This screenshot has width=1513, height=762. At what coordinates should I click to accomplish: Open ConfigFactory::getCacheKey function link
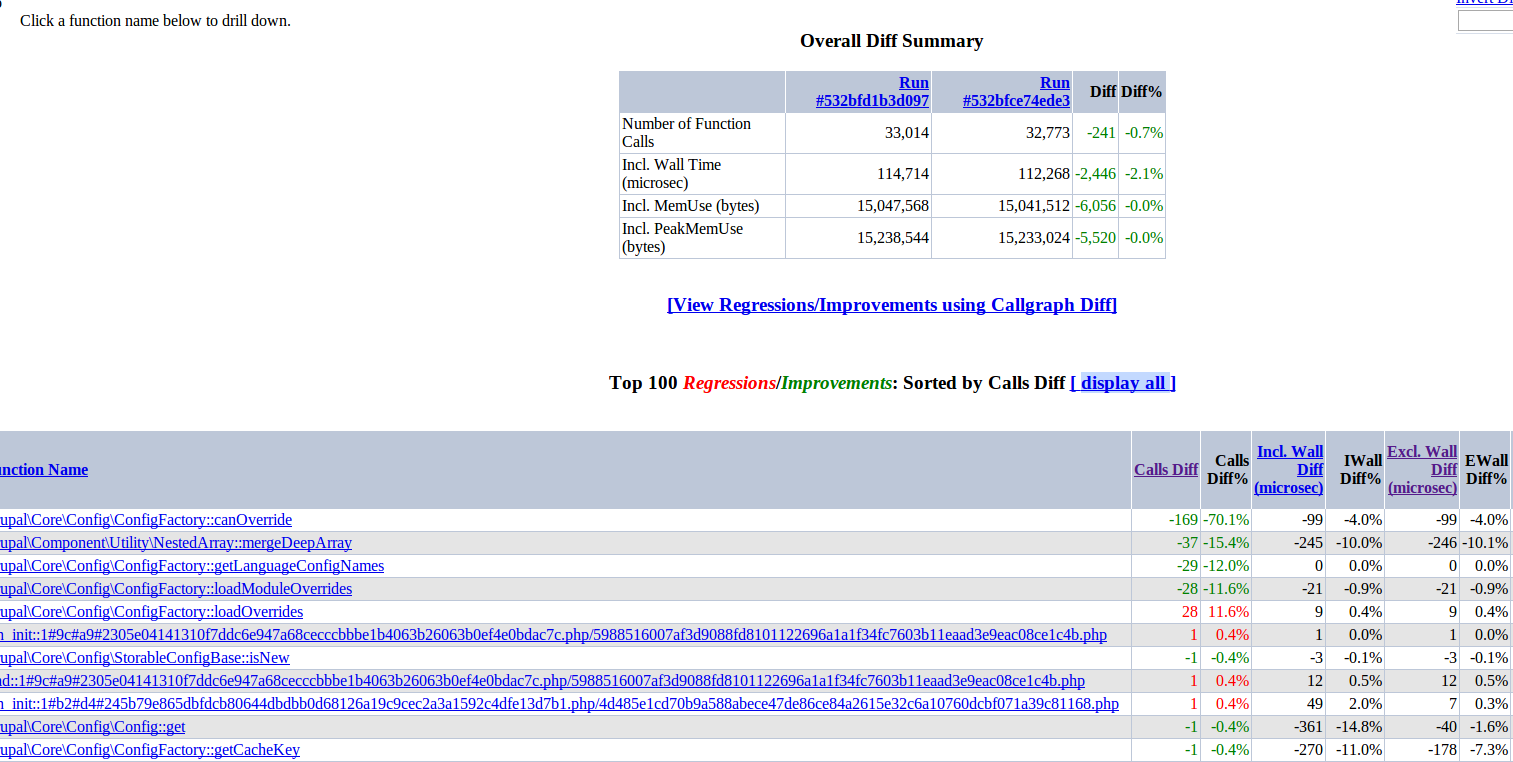click(x=150, y=750)
